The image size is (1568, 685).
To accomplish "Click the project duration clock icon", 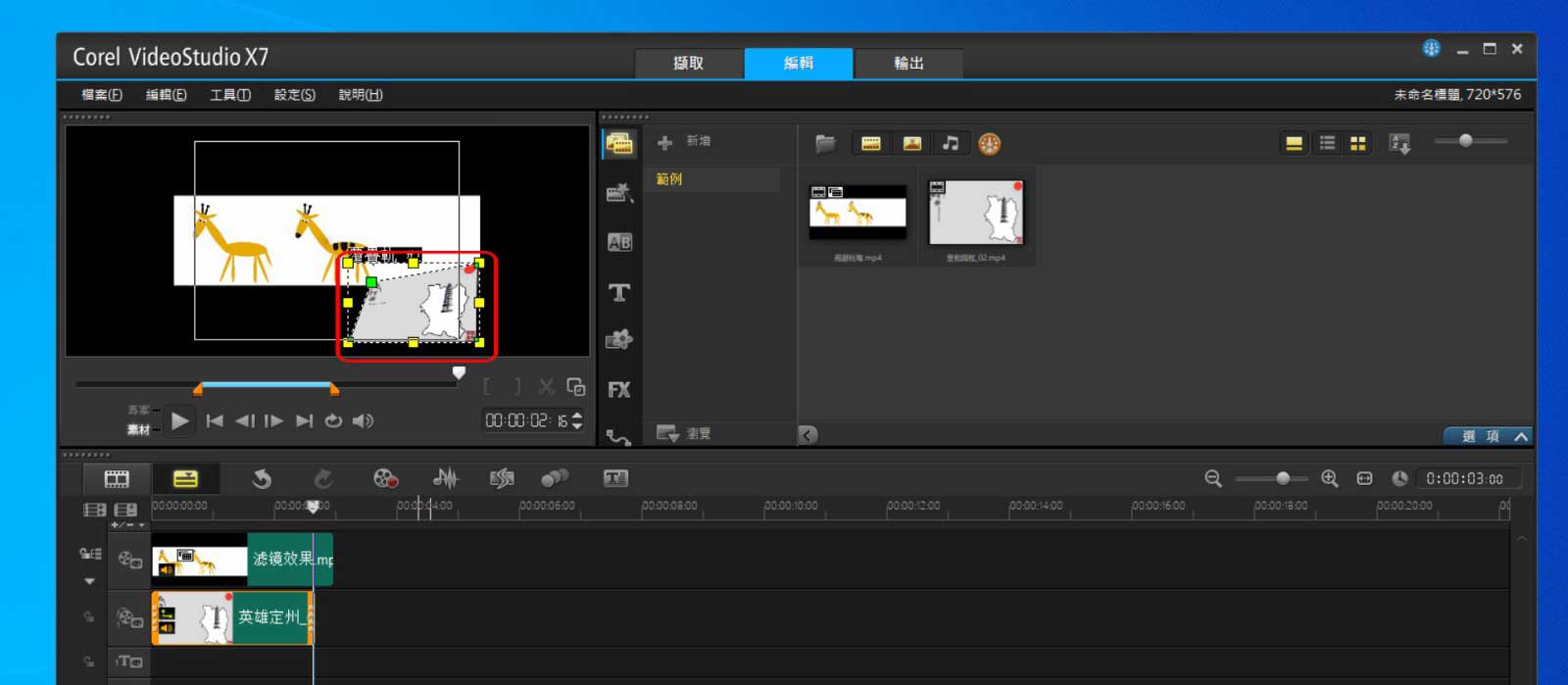I will [1399, 478].
